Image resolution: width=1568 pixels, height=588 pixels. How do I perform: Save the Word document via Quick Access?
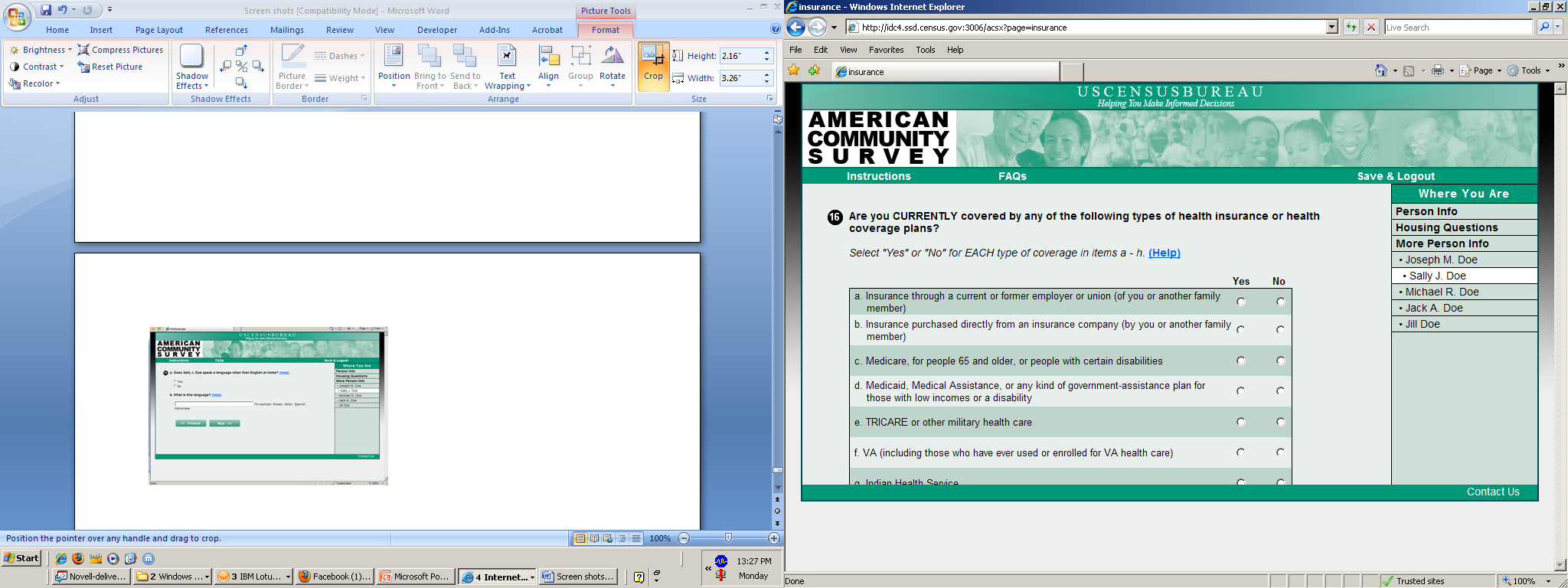(x=46, y=10)
